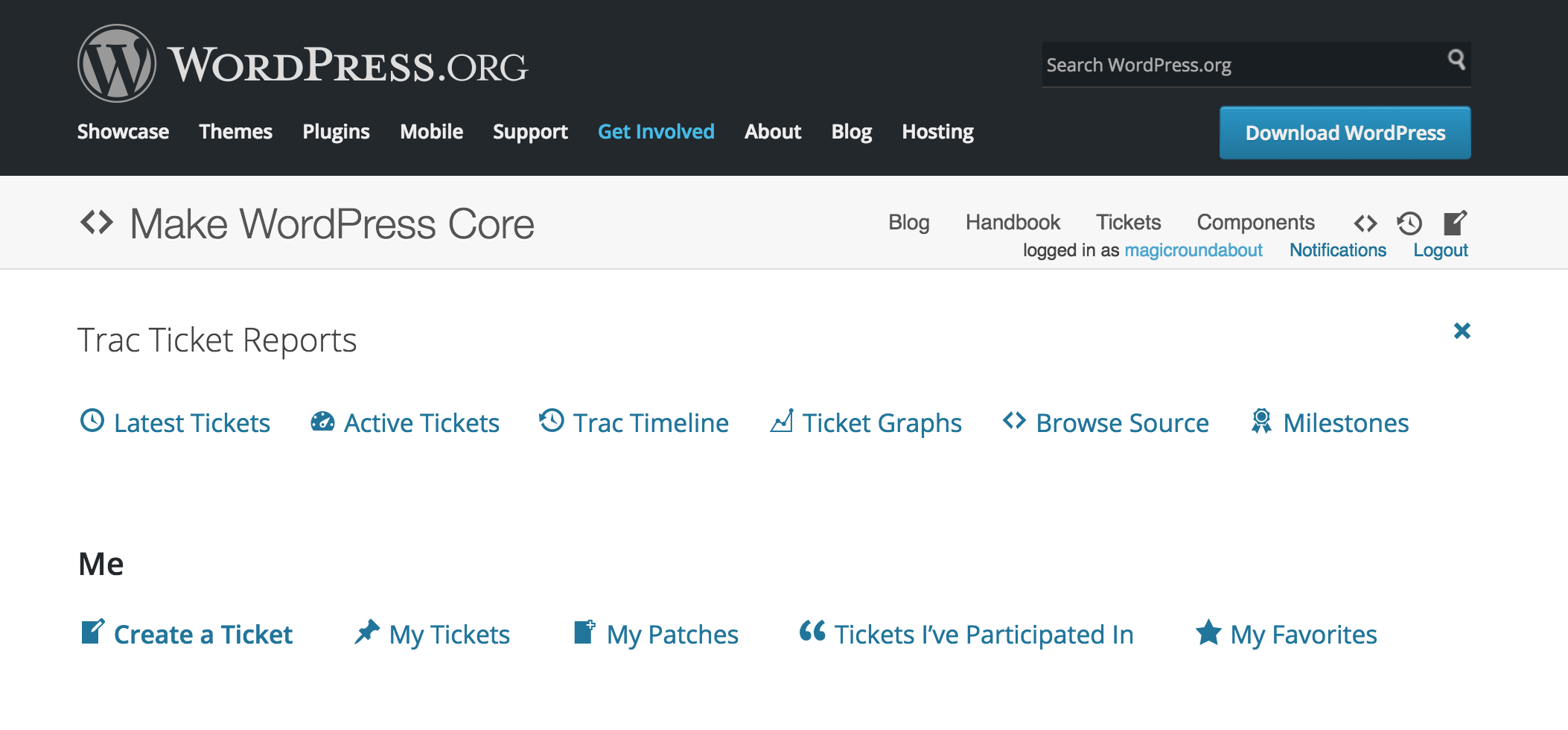Open the timeline history icon in top navigation

(1409, 223)
